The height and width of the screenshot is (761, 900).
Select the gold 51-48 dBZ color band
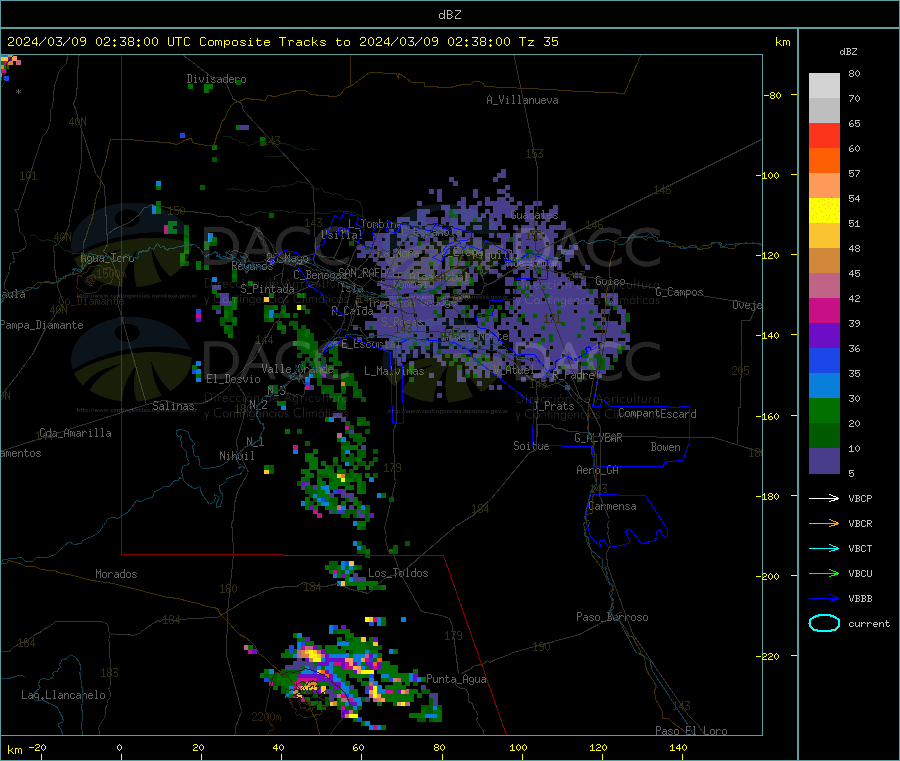point(824,235)
